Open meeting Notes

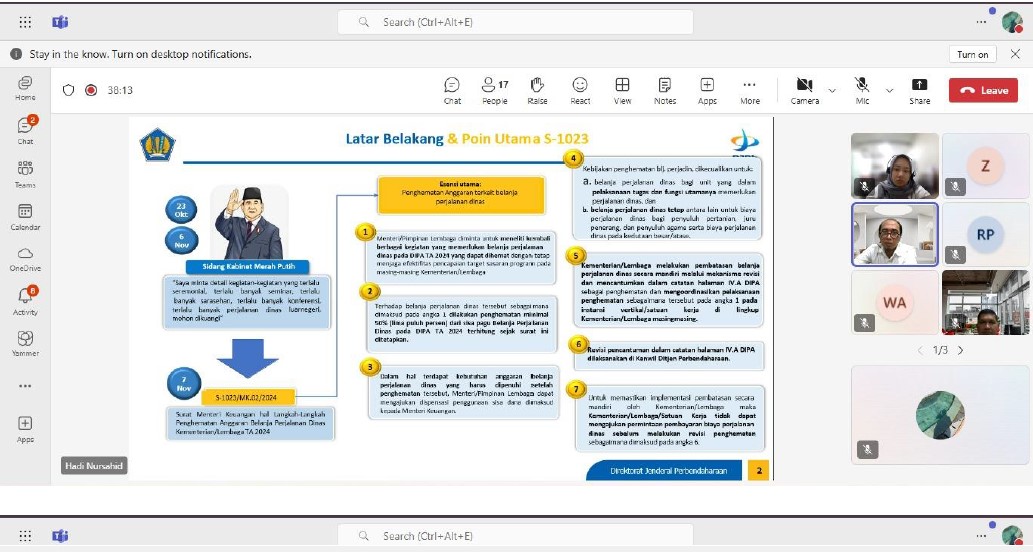[x=665, y=91]
